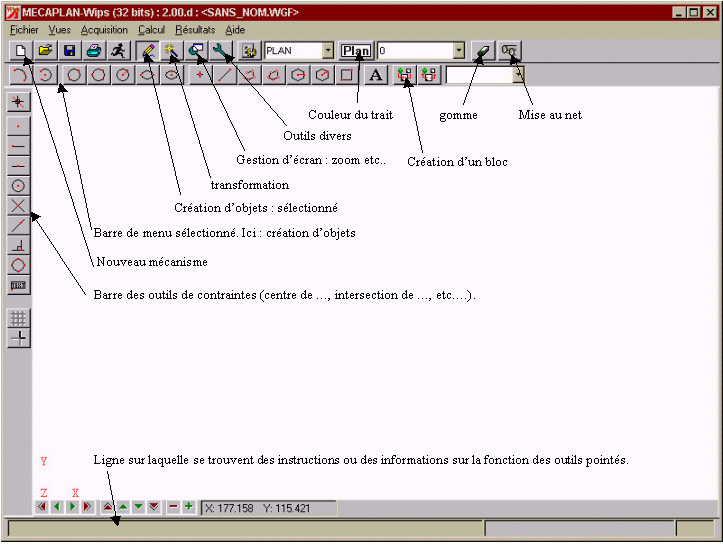This screenshot has width=723, height=546.
Task: Select the TEXT snap constraint icon
Action: (x=18, y=285)
